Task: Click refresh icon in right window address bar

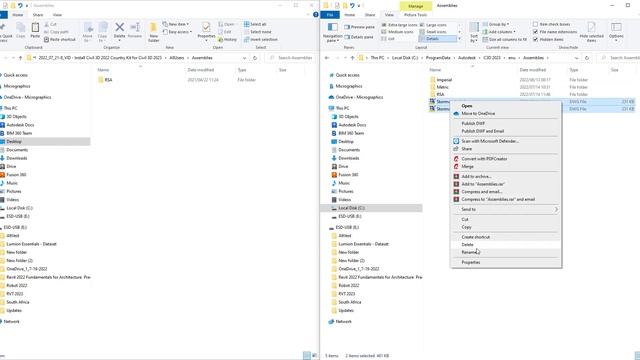Action: pyautogui.click(x=587, y=58)
